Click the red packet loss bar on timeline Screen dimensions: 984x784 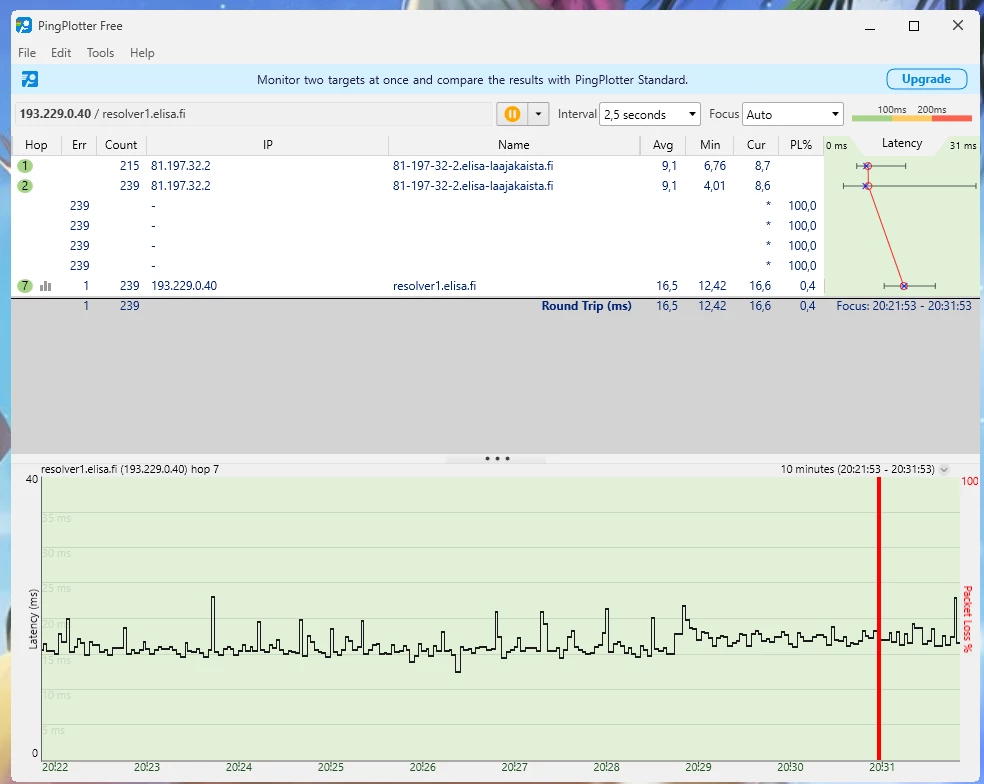pos(879,618)
